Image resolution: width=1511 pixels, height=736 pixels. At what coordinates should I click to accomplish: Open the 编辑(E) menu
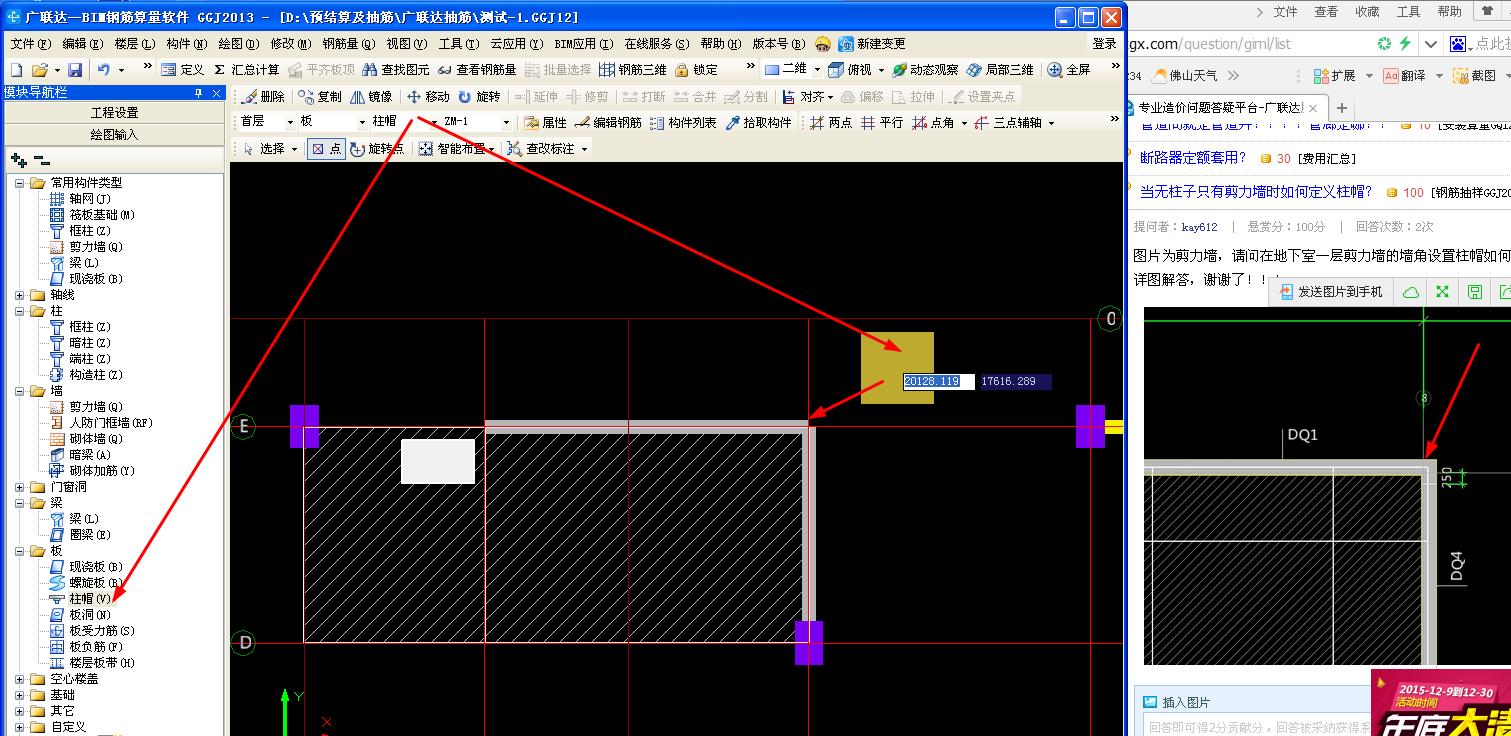click(x=83, y=44)
